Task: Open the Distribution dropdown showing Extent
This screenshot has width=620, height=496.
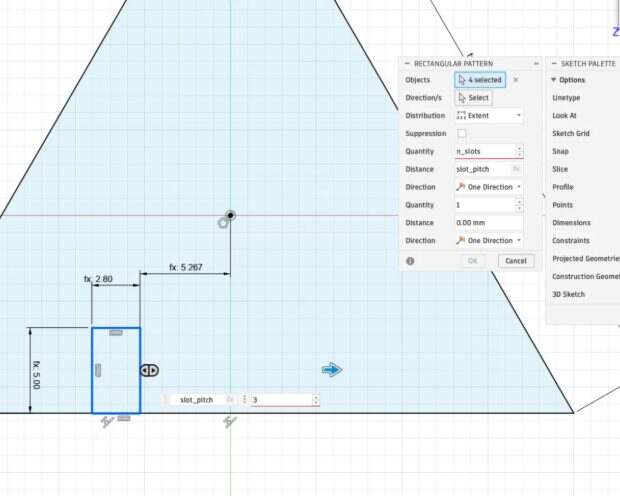Action: (x=489, y=115)
